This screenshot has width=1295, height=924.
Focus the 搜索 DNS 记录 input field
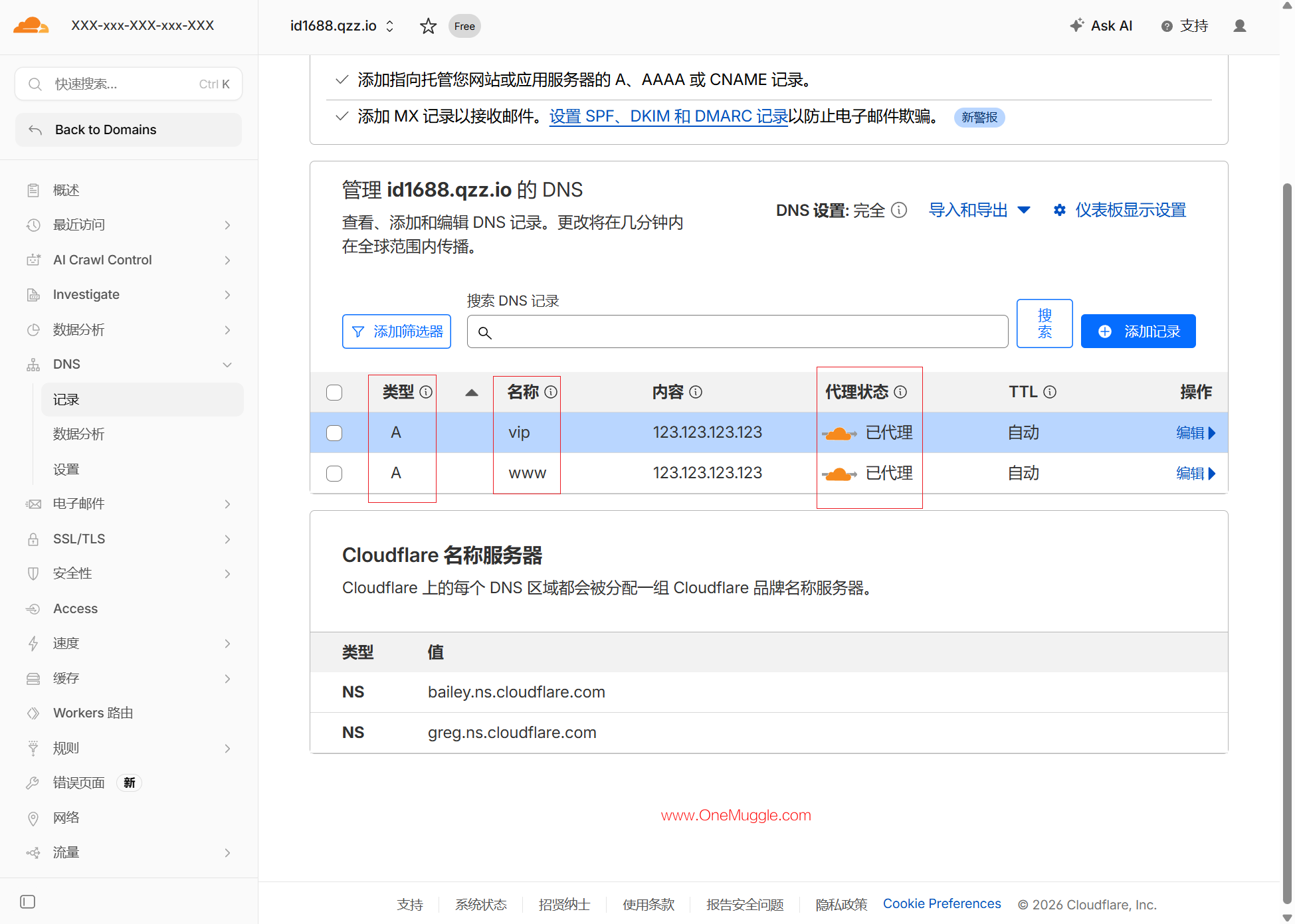click(738, 332)
